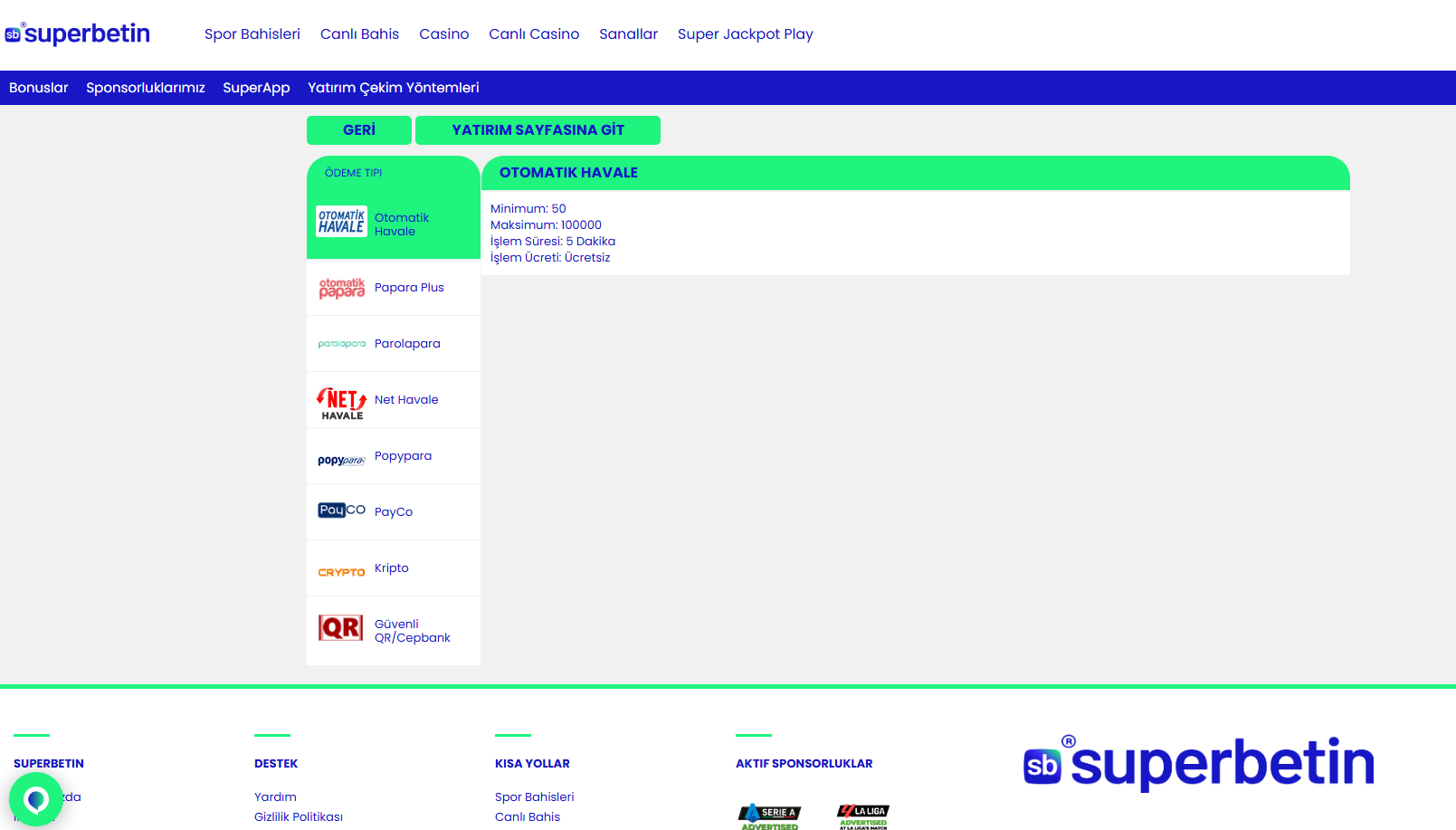The height and width of the screenshot is (830, 1456).
Task: Click the Crypto logo icon
Action: 341,572
